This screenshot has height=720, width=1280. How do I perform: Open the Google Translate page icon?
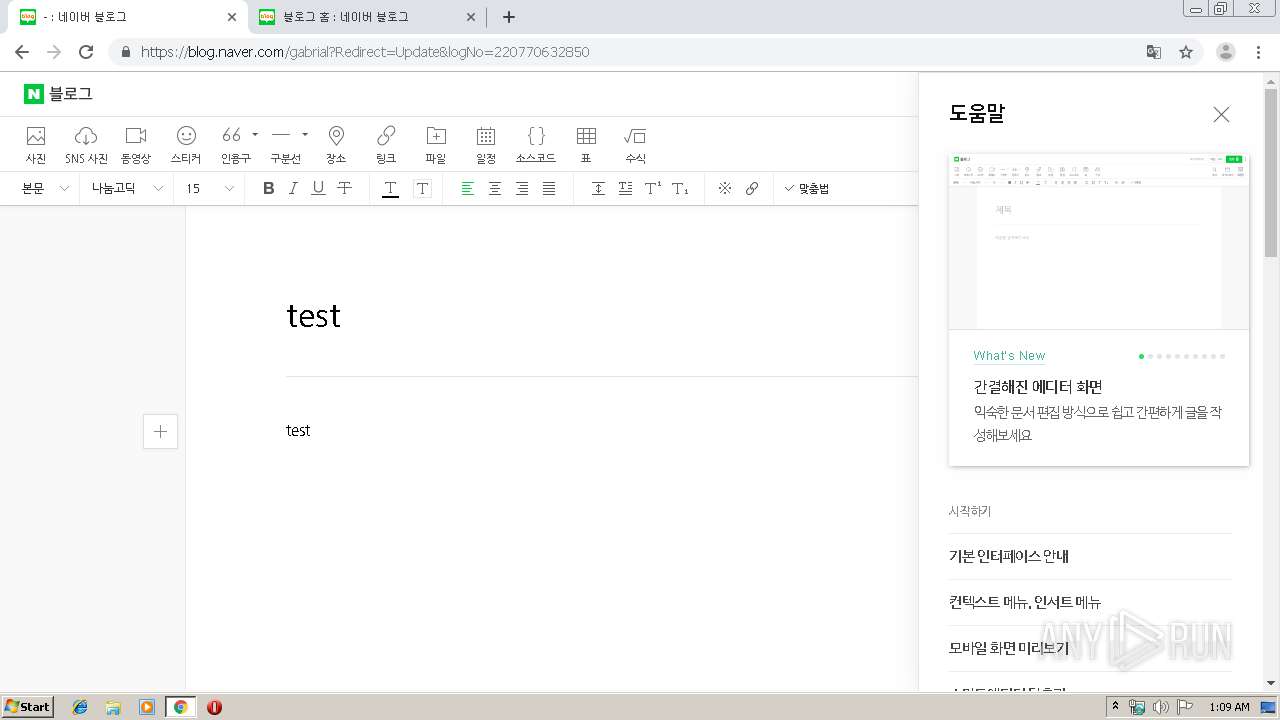point(1153,52)
